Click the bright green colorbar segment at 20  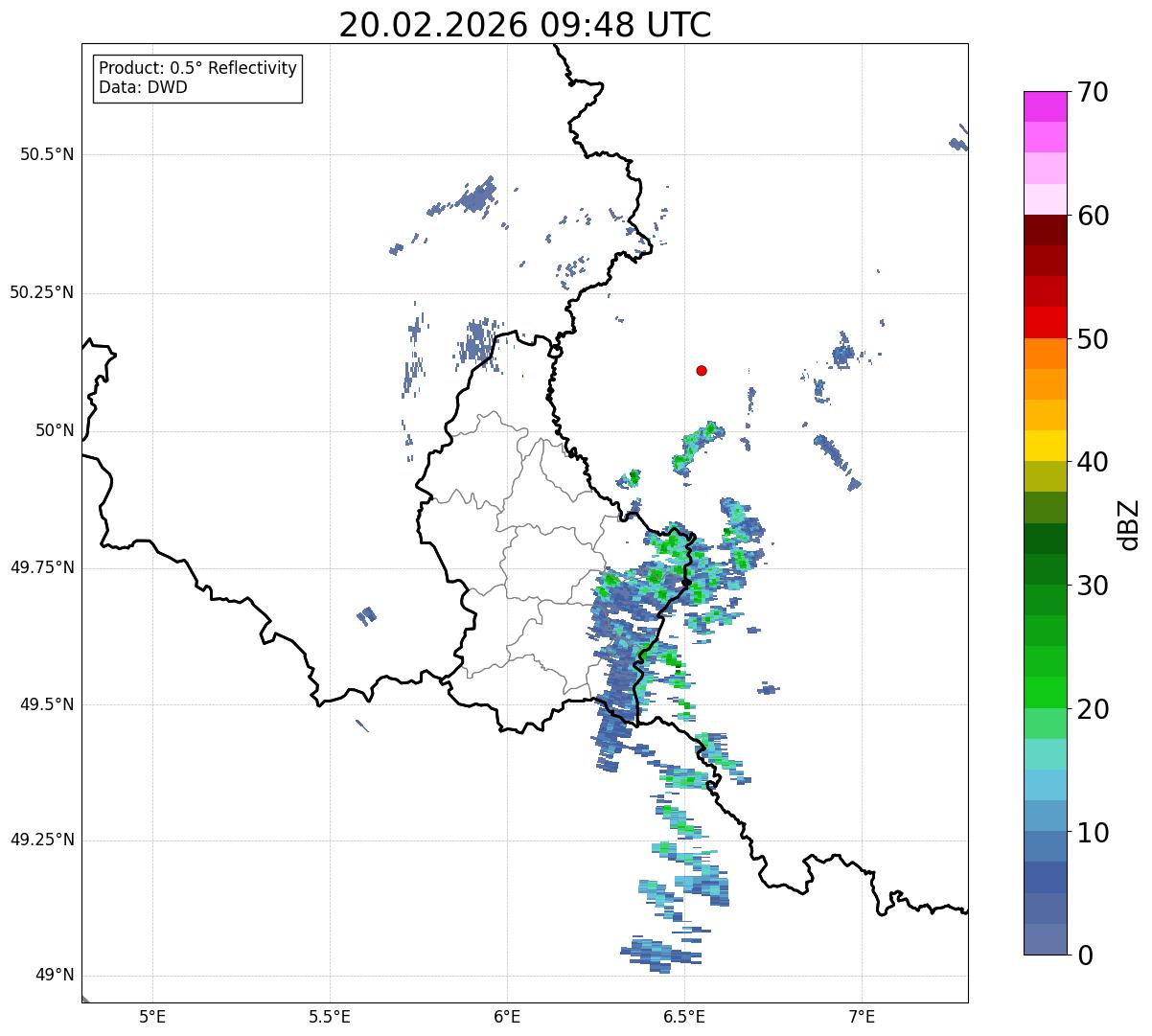pyautogui.click(x=1045, y=693)
